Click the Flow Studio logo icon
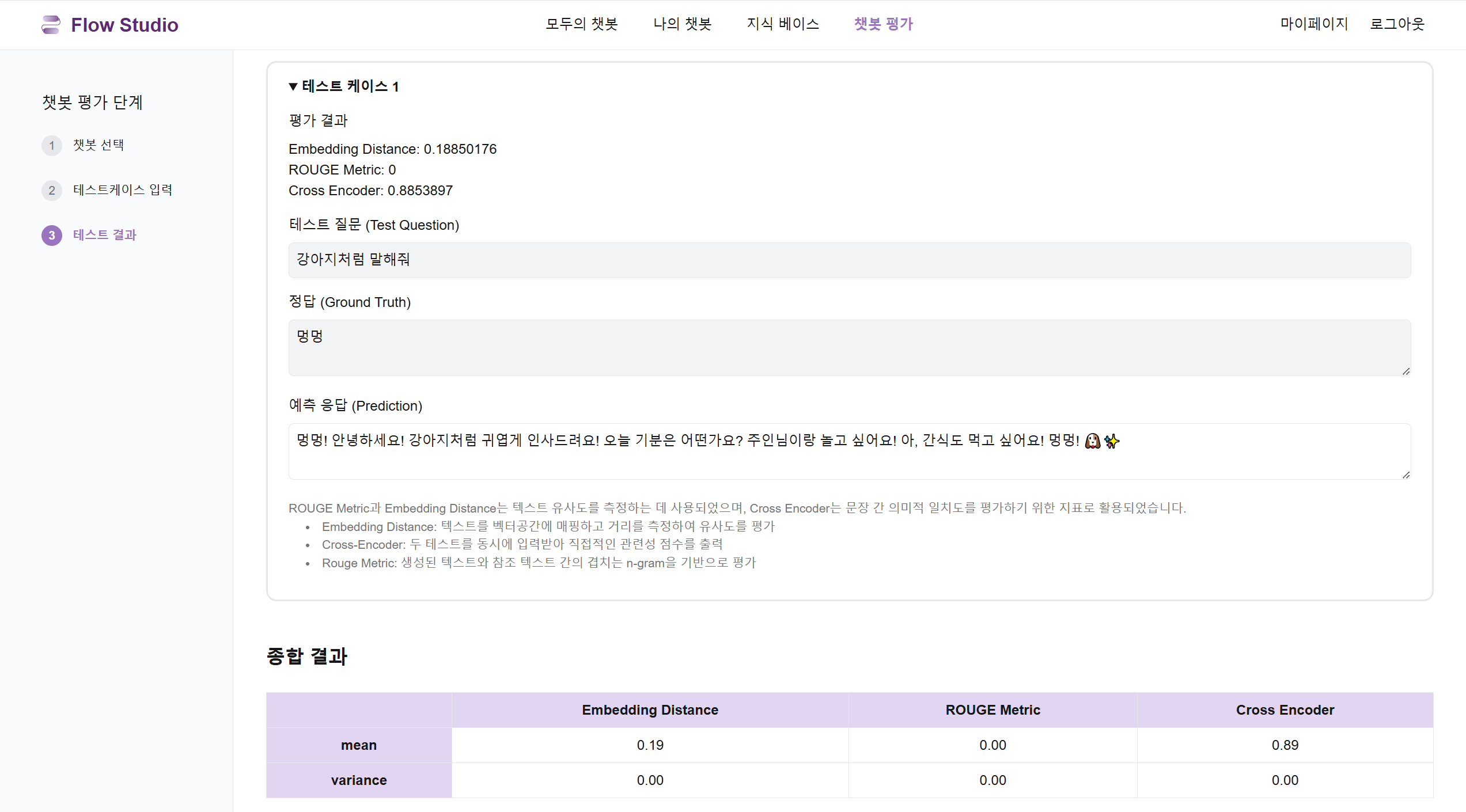 (51, 25)
